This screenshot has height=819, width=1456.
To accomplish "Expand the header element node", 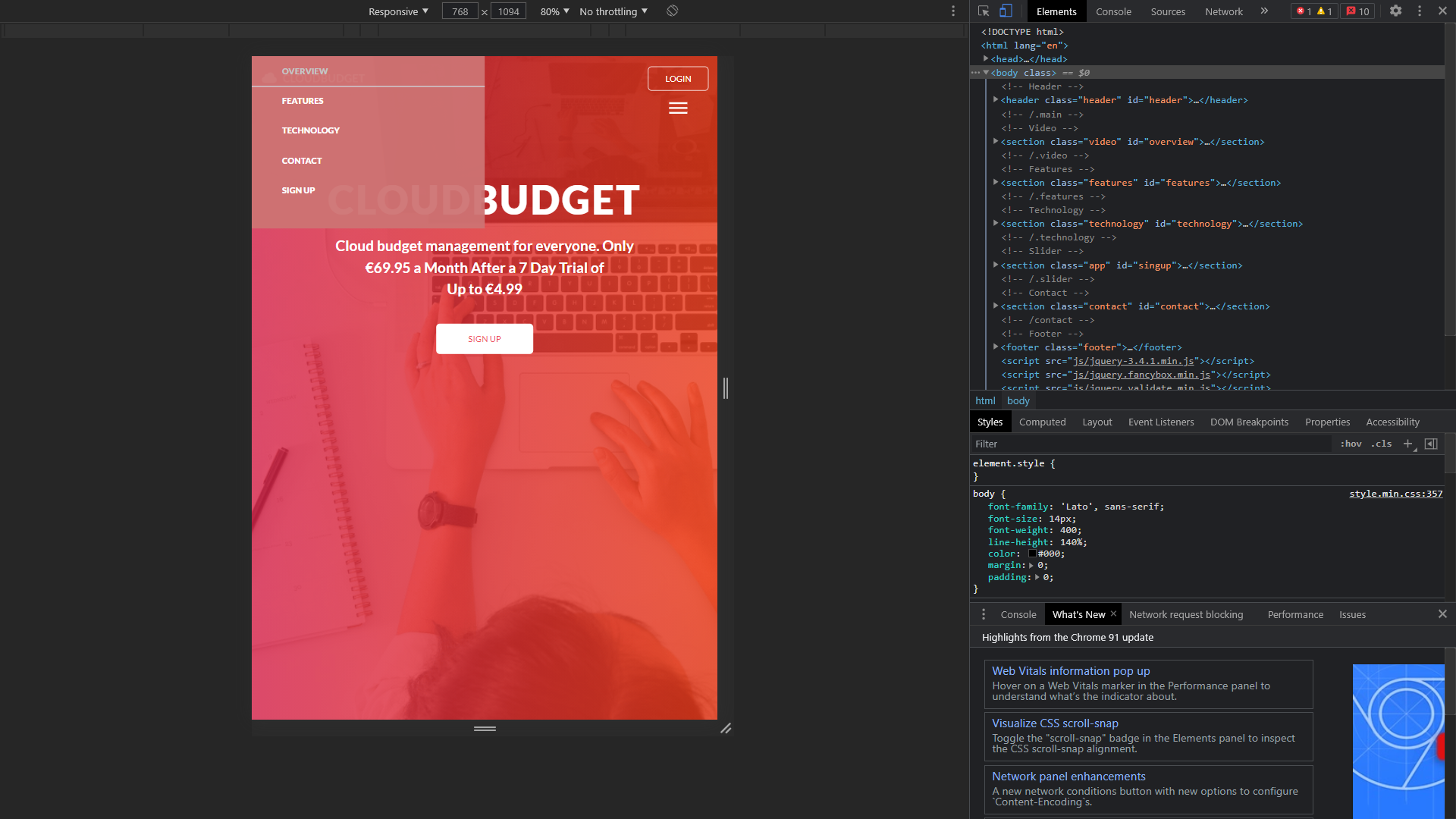I will click(x=996, y=100).
